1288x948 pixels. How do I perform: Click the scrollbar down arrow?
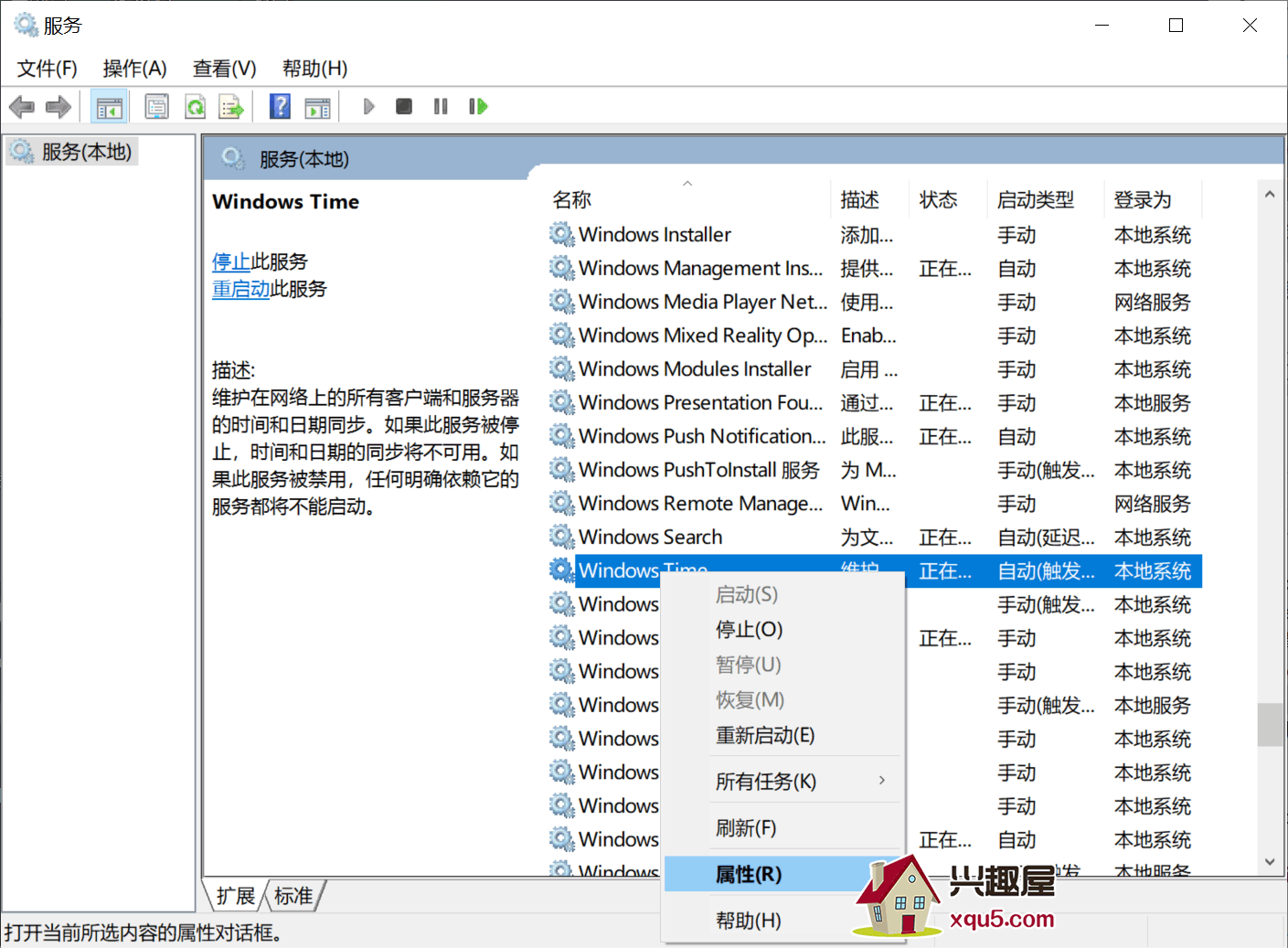1270,862
